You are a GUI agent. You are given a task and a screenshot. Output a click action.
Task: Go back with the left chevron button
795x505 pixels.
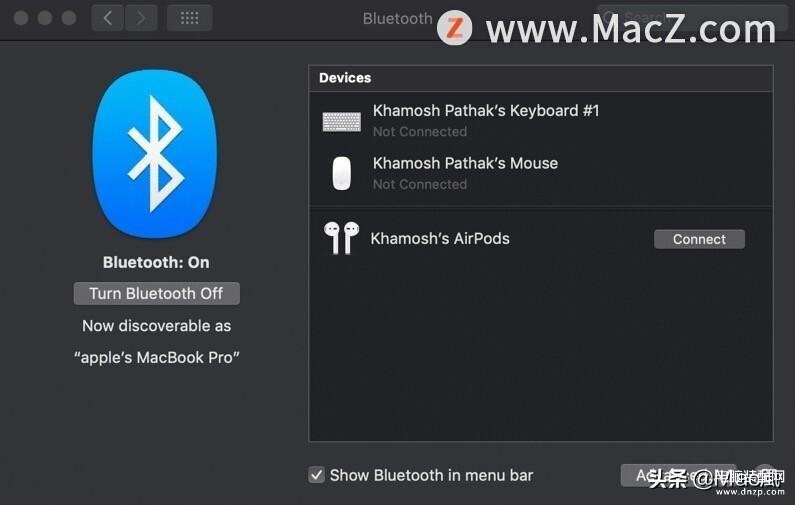point(107,18)
